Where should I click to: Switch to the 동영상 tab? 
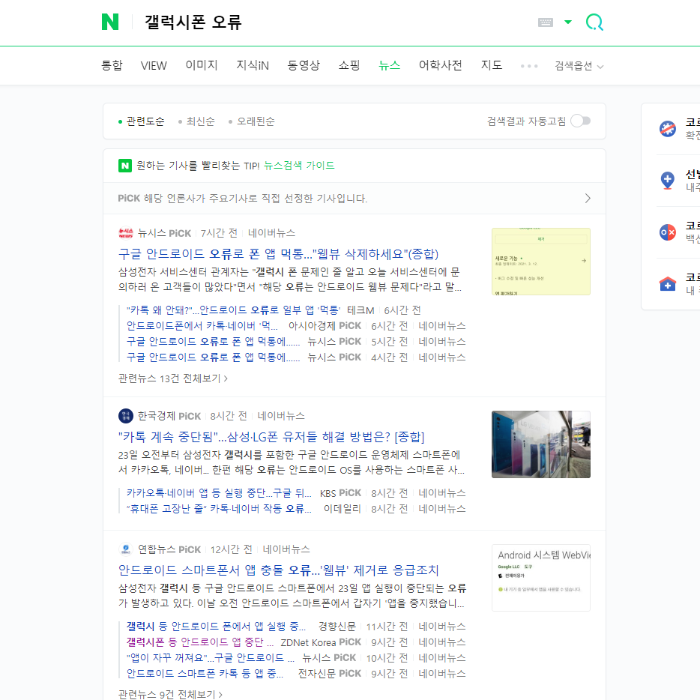[304, 66]
